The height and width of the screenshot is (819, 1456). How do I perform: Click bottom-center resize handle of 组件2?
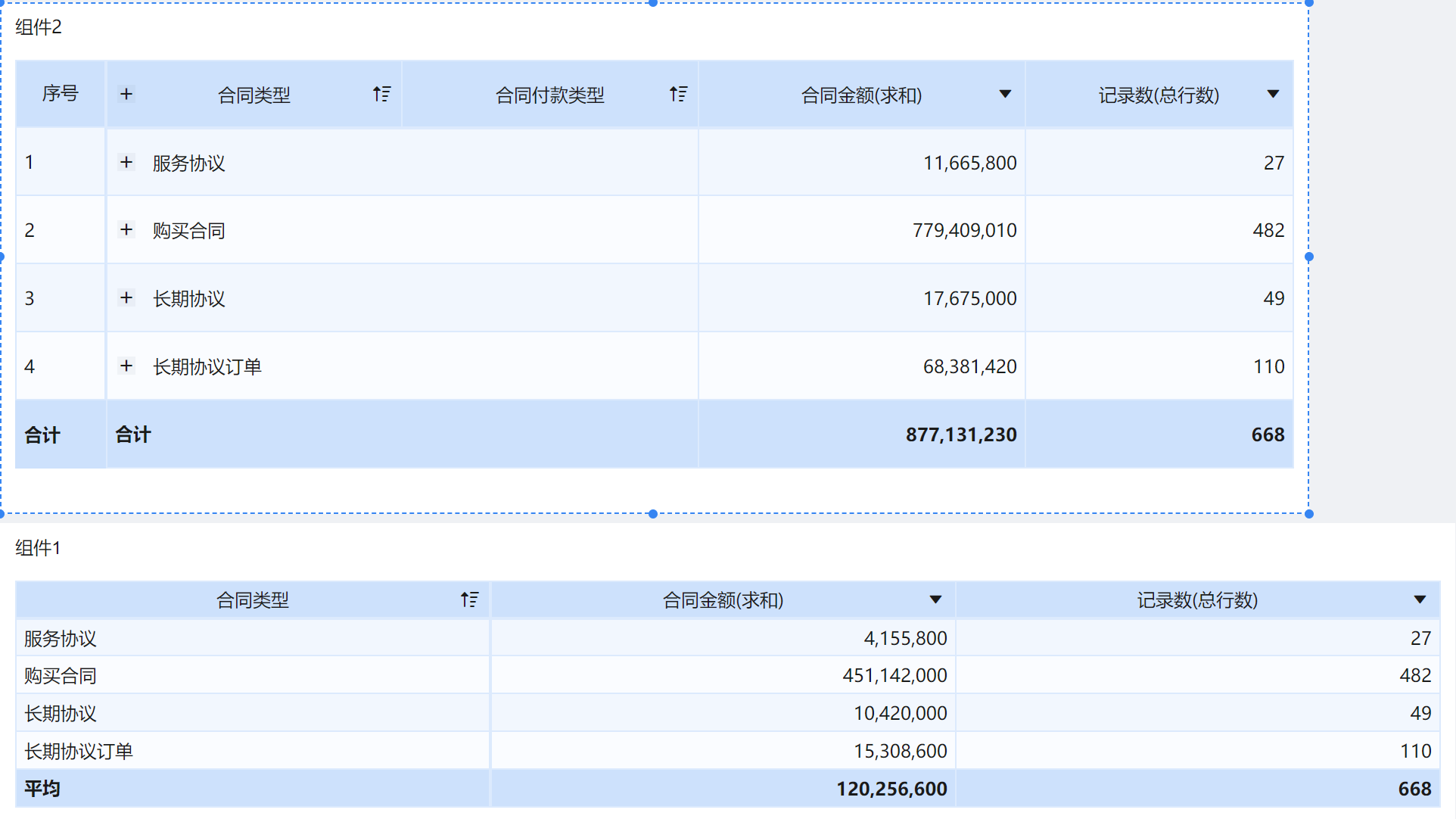(x=653, y=514)
